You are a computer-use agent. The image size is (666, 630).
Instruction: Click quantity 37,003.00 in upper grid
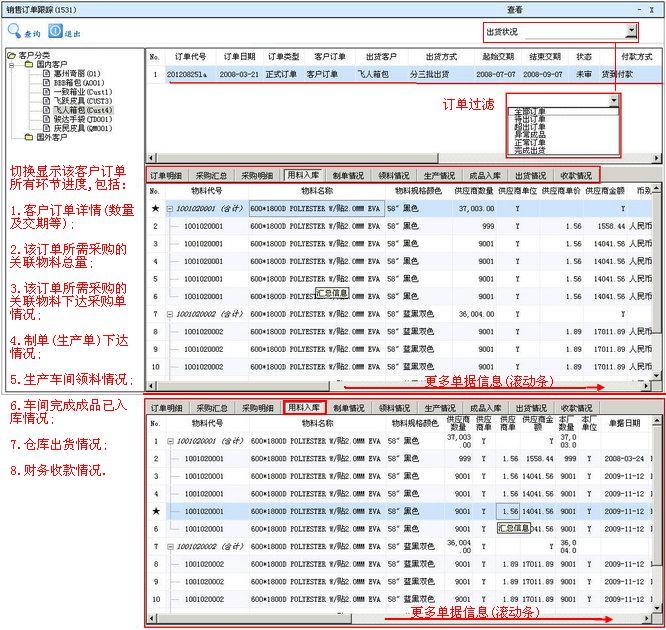tap(477, 209)
